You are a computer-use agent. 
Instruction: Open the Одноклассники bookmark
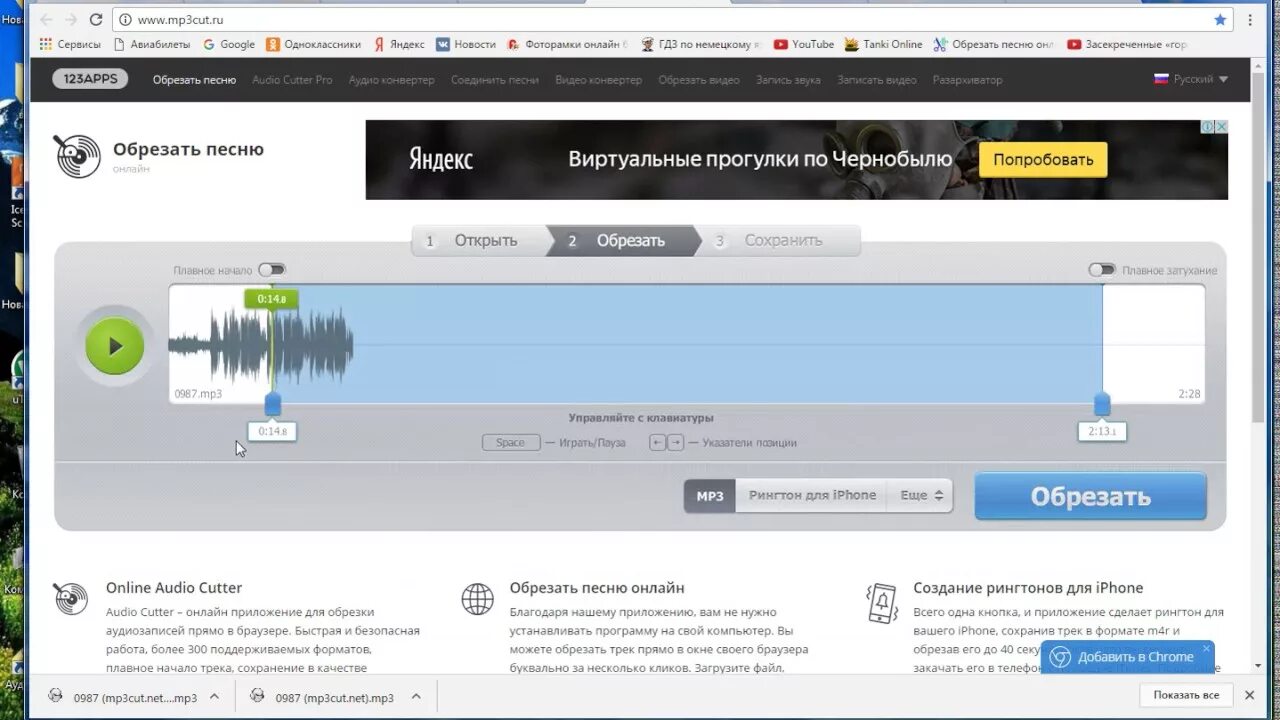pos(313,44)
